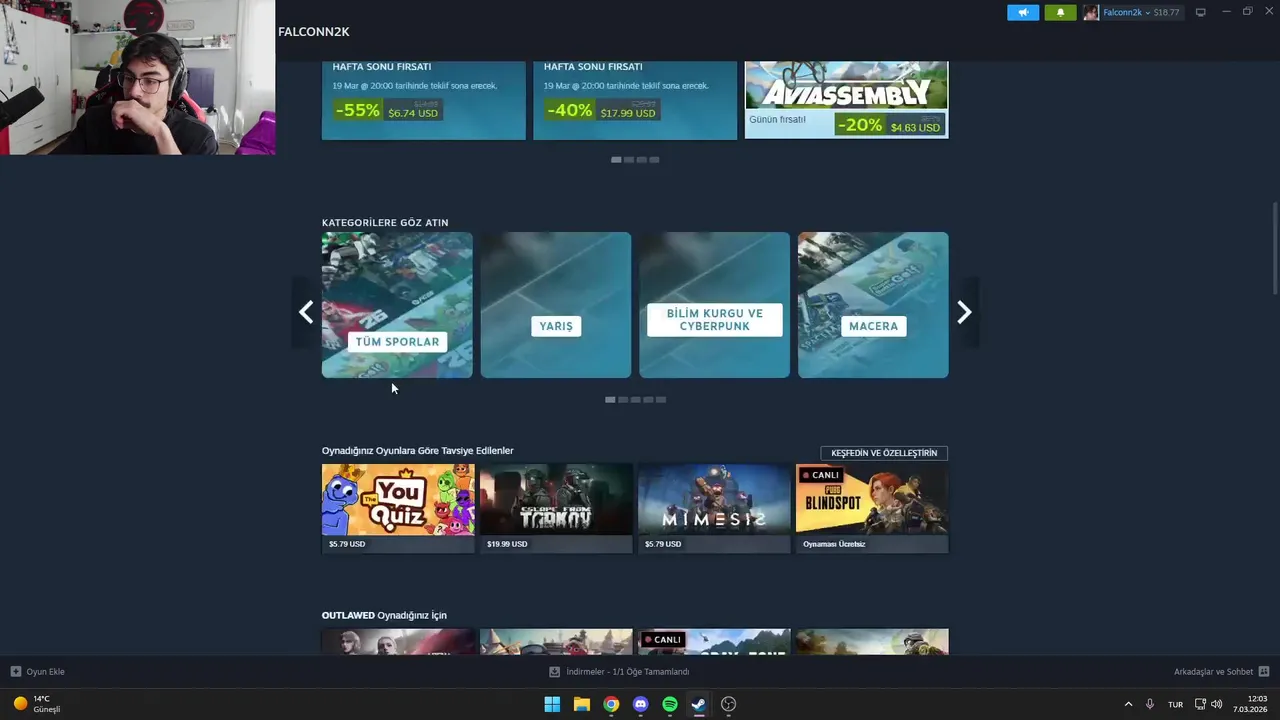
Task: Go to next category with right arrow
Action: coord(964,313)
